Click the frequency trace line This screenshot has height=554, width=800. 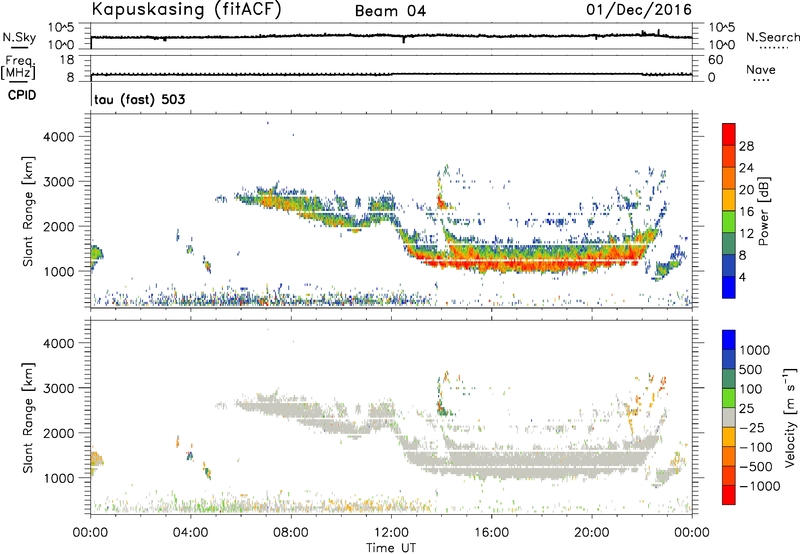click(x=391, y=74)
